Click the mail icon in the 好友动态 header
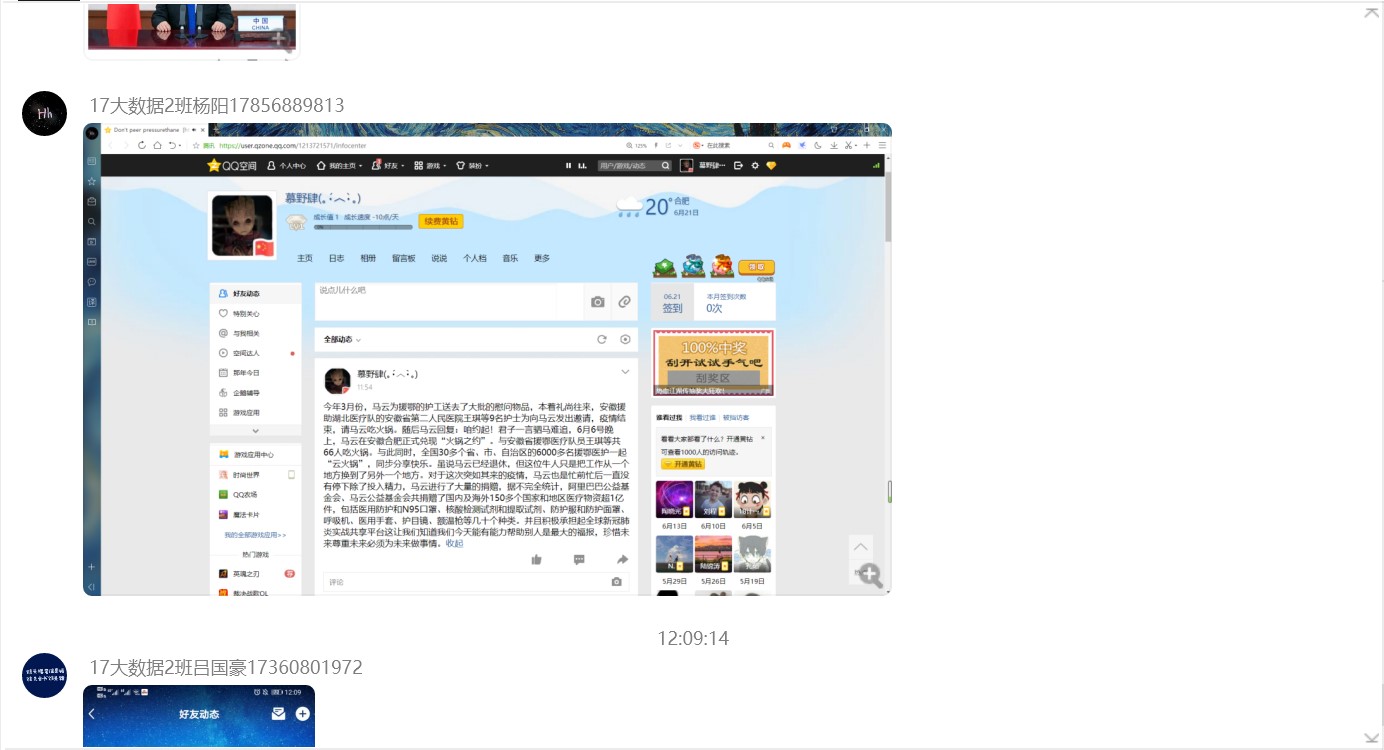 pos(279,714)
